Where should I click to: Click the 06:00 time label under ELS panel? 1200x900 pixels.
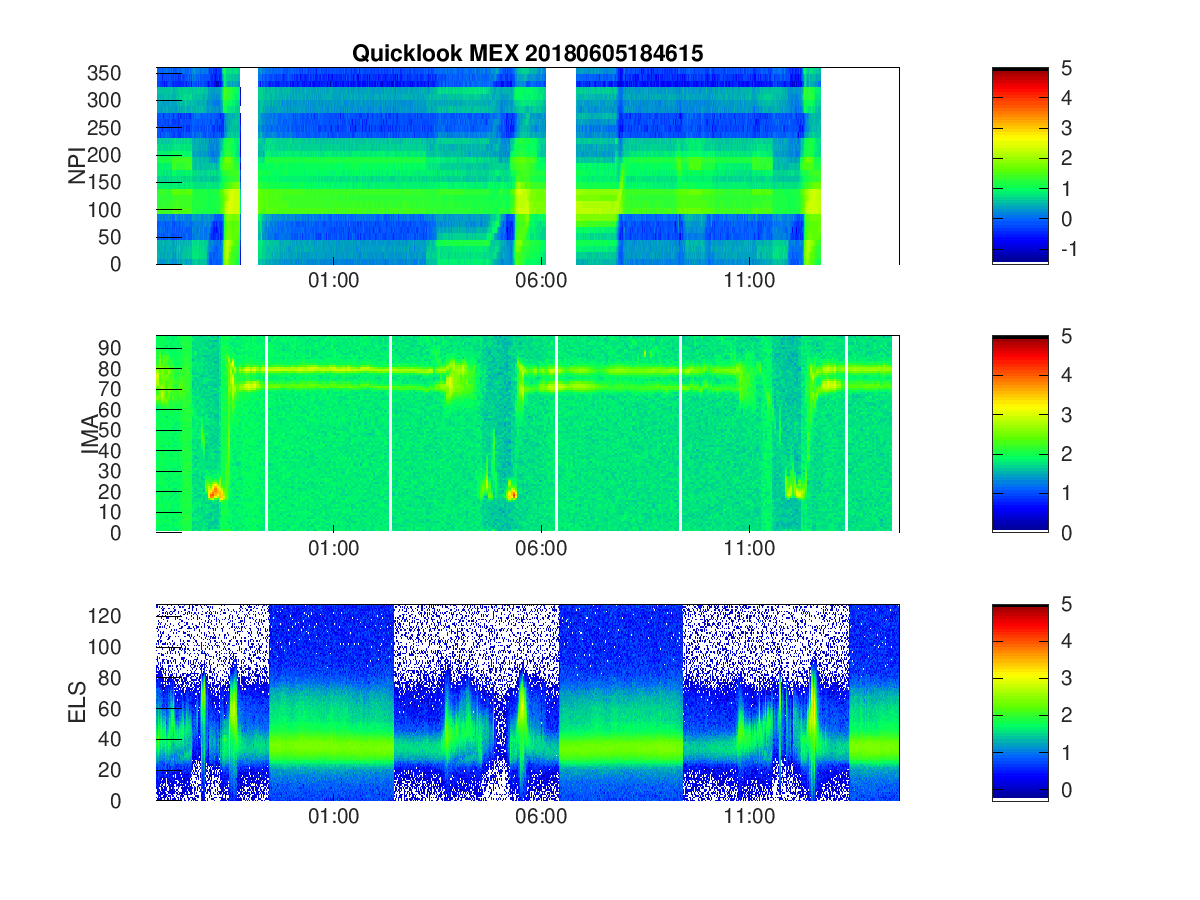click(541, 817)
